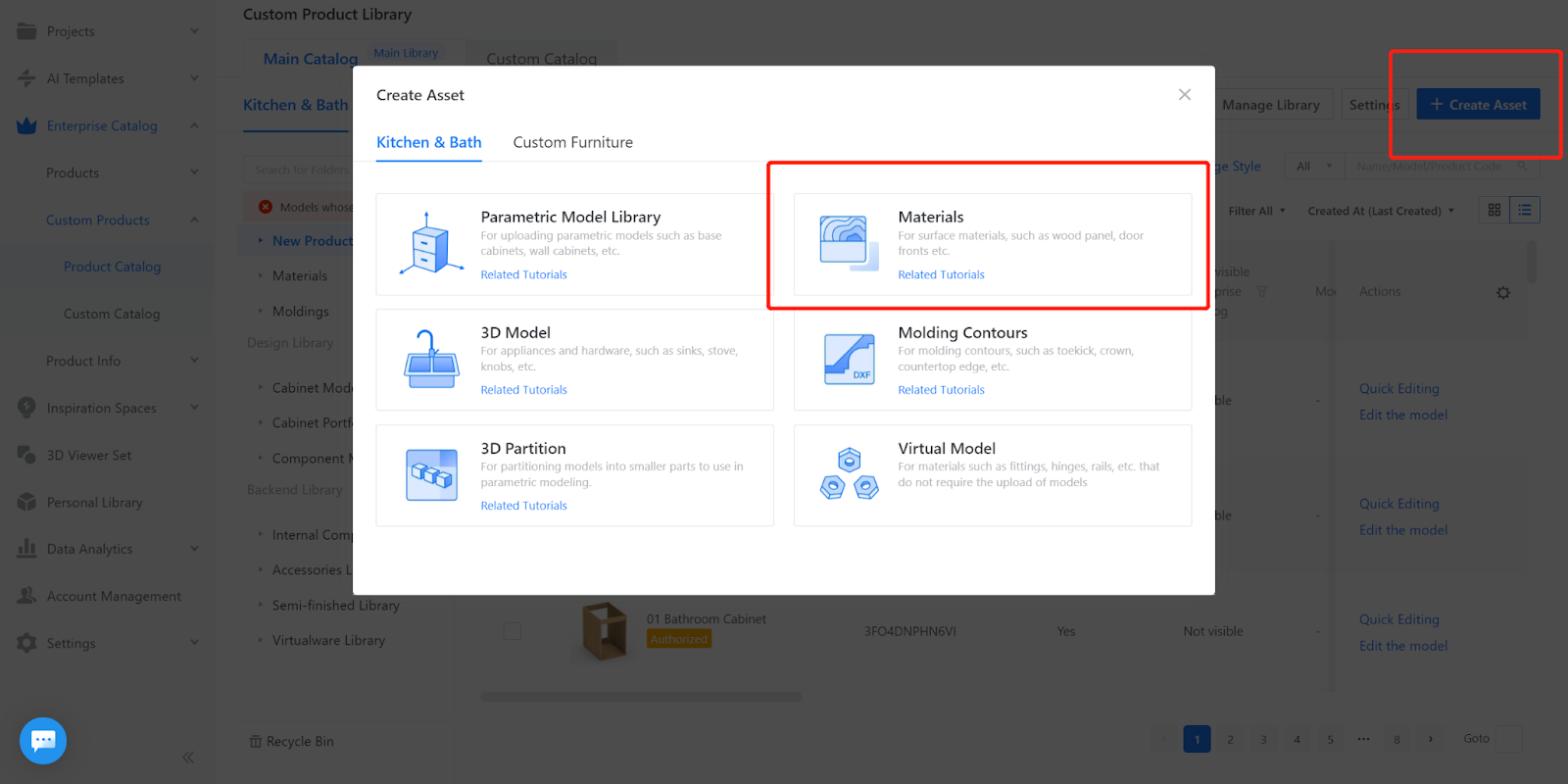Viewport: 1568px width, 784px height.
Task: Go to page 2 in pagination
Action: (1230, 739)
